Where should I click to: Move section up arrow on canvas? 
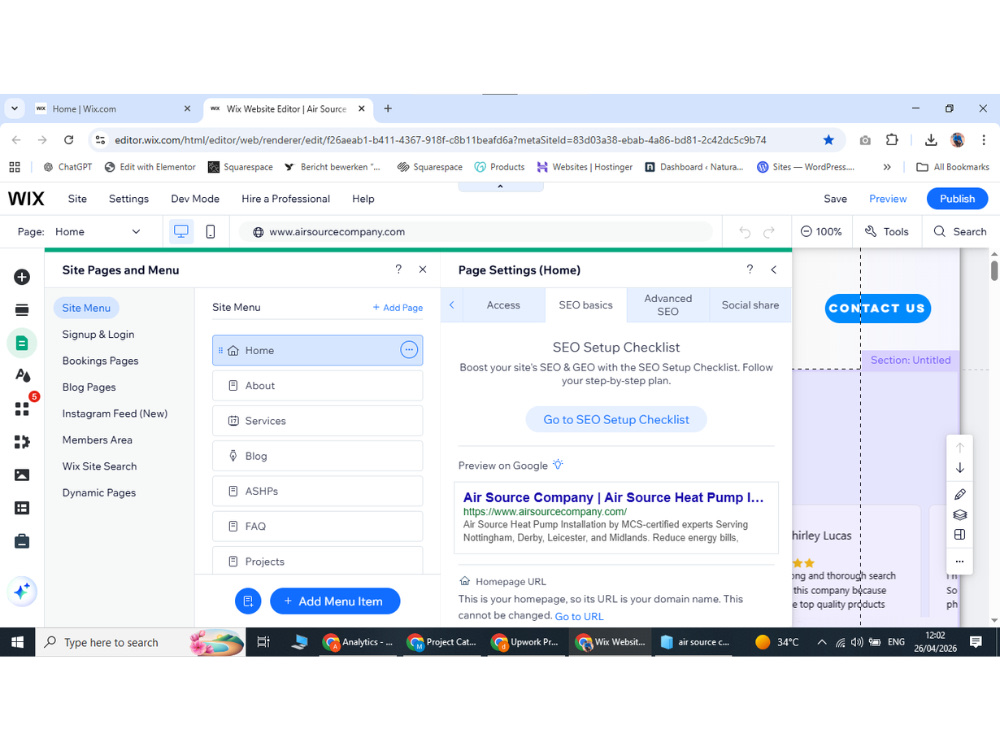960,448
